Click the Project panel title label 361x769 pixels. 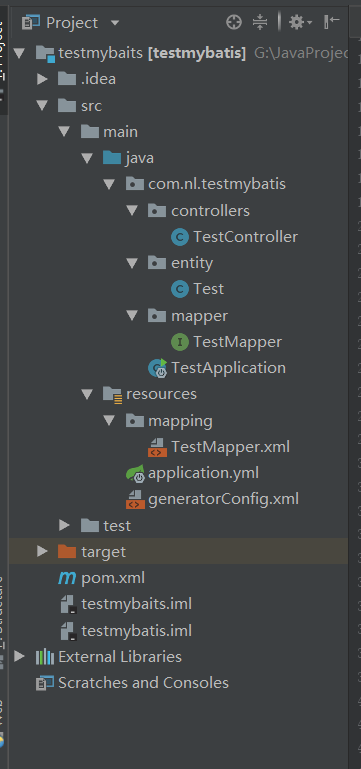click(x=72, y=23)
